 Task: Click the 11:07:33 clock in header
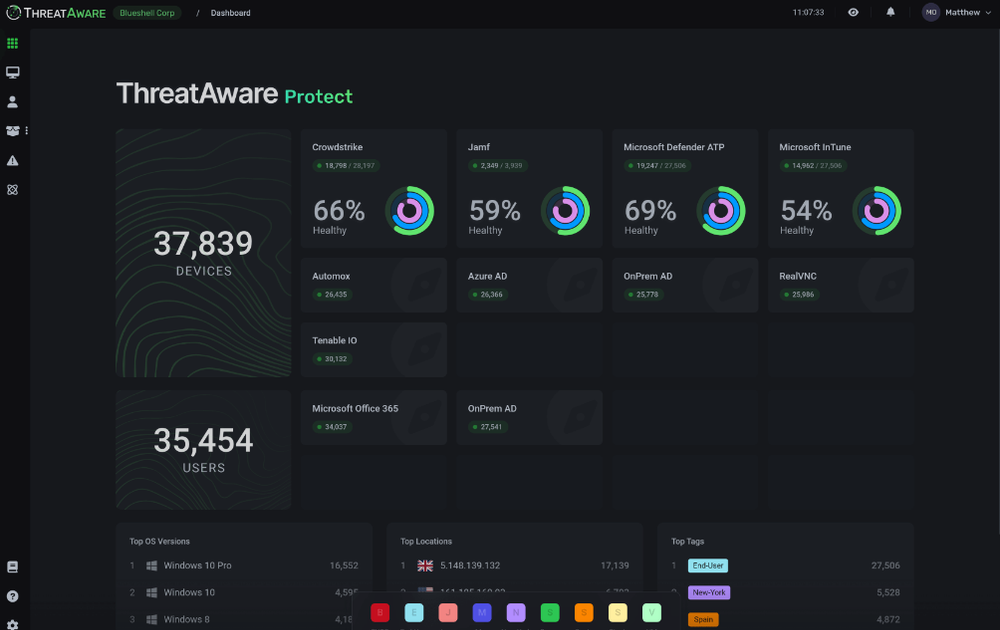(x=808, y=12)
